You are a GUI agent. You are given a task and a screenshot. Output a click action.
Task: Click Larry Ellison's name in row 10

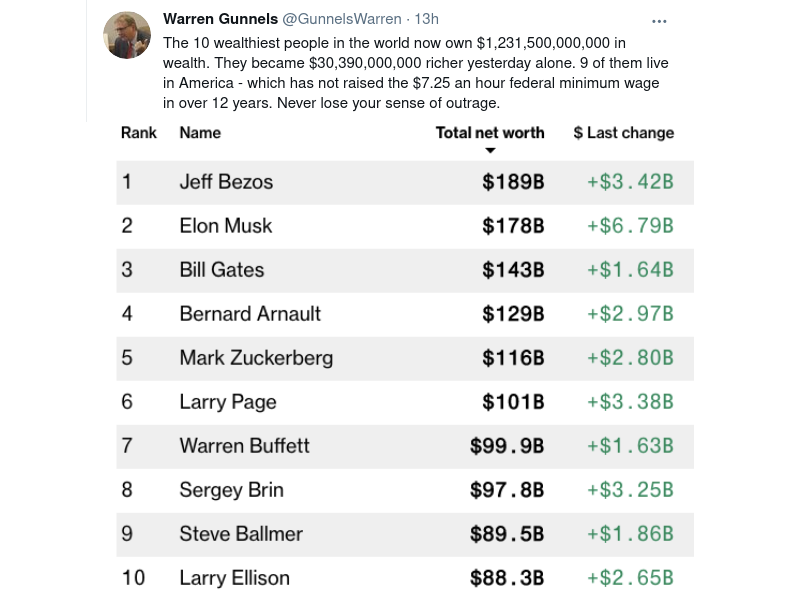234,578
